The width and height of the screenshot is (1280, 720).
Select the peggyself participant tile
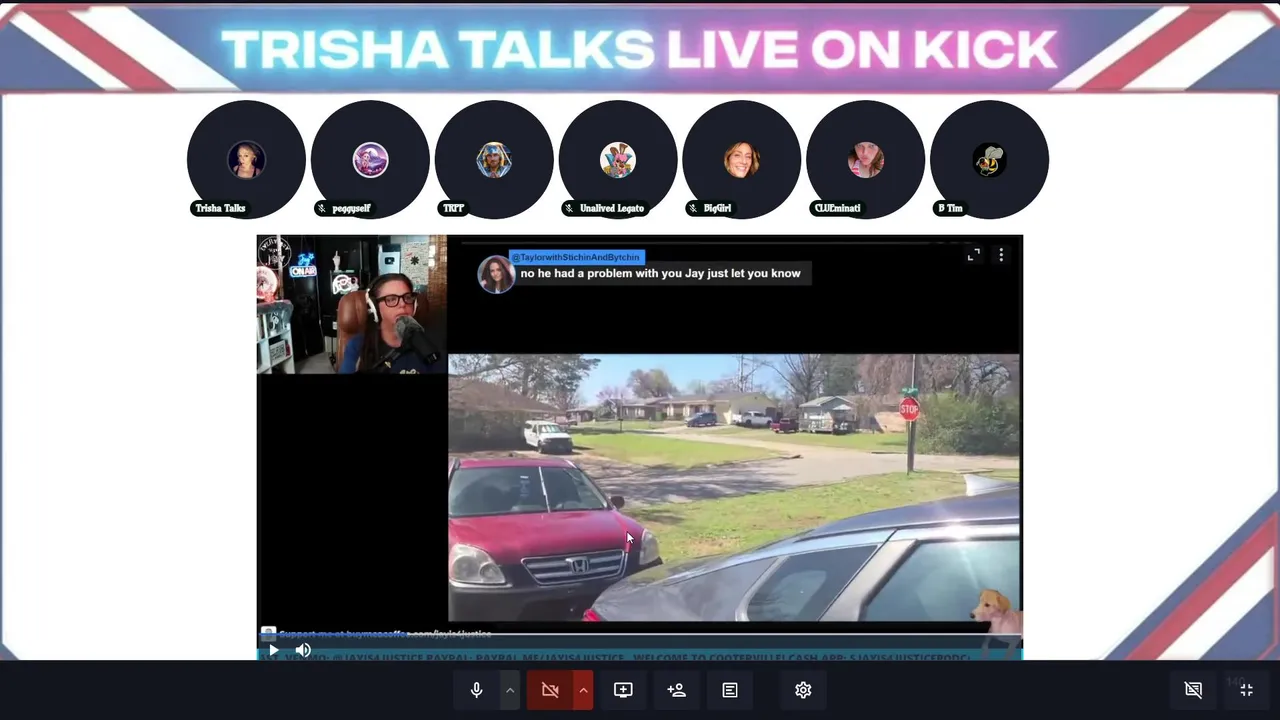point(370,159)
